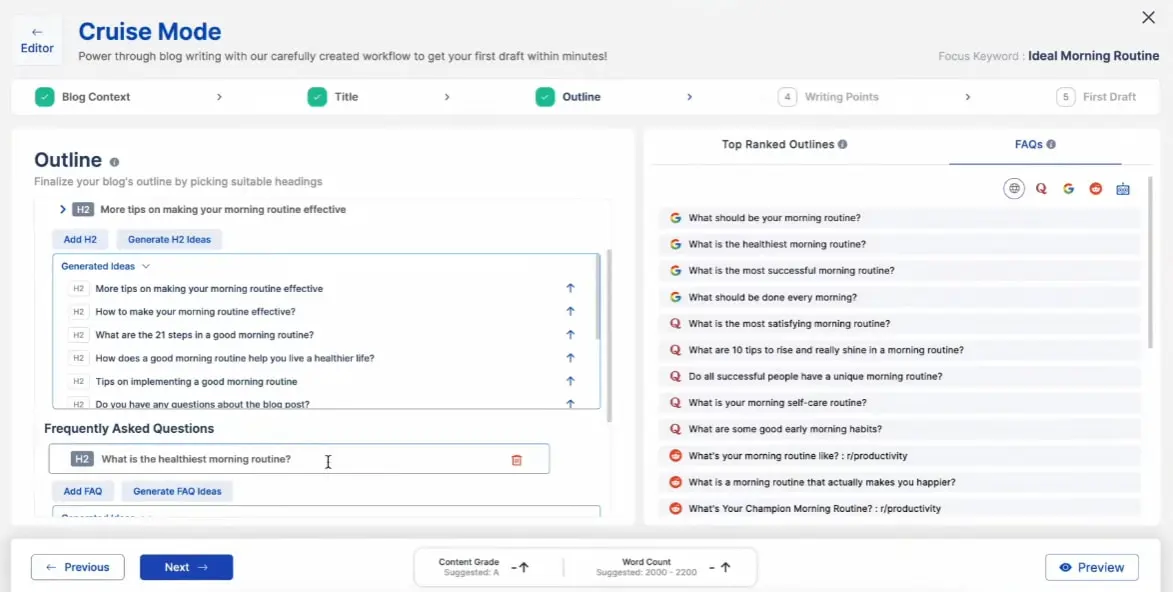The image size is (1173, 592).
Task: Click the Content Grade arrow indicator
Action: [x=524, y=567]
